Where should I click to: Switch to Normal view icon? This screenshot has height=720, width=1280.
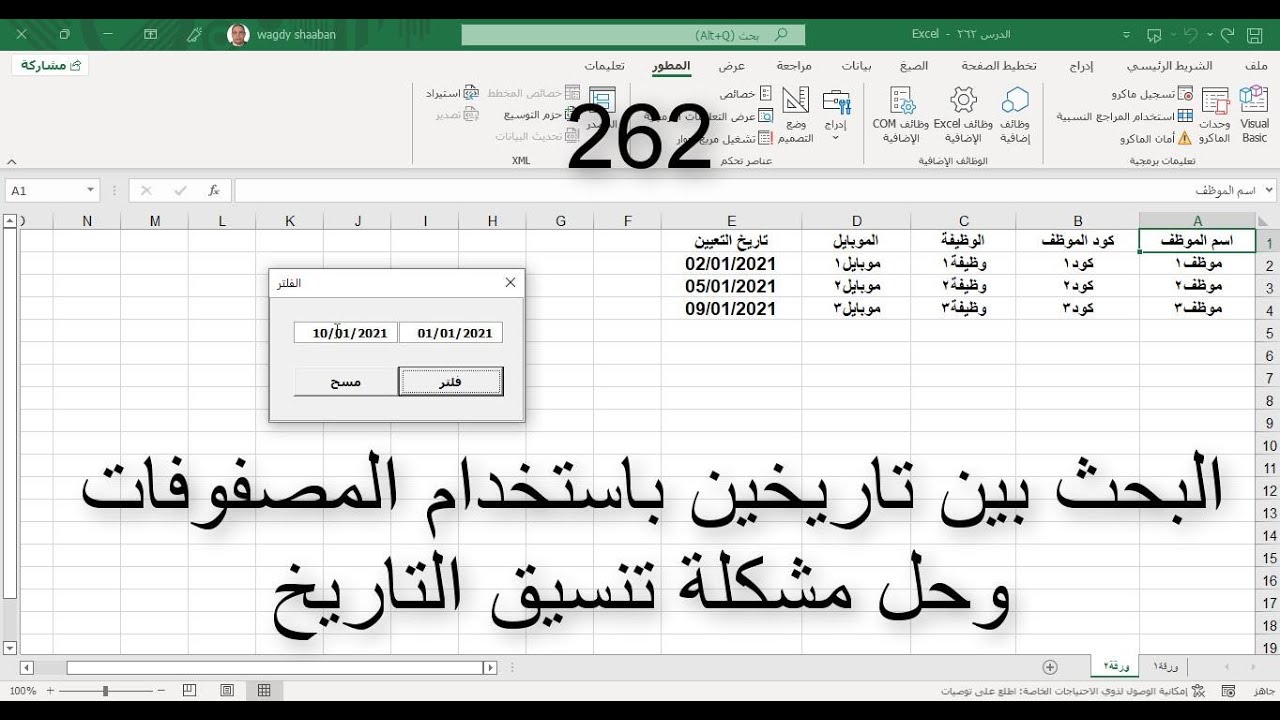(x=264, y=691)
